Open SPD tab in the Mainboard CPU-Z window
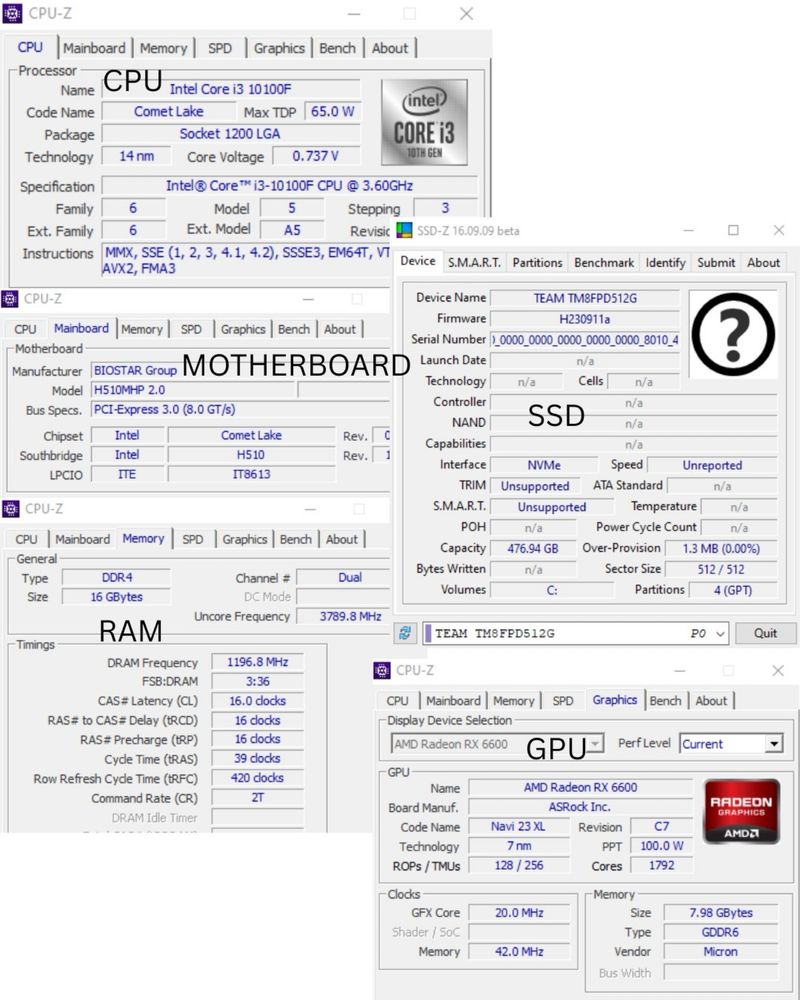 (x=191, y=329)
